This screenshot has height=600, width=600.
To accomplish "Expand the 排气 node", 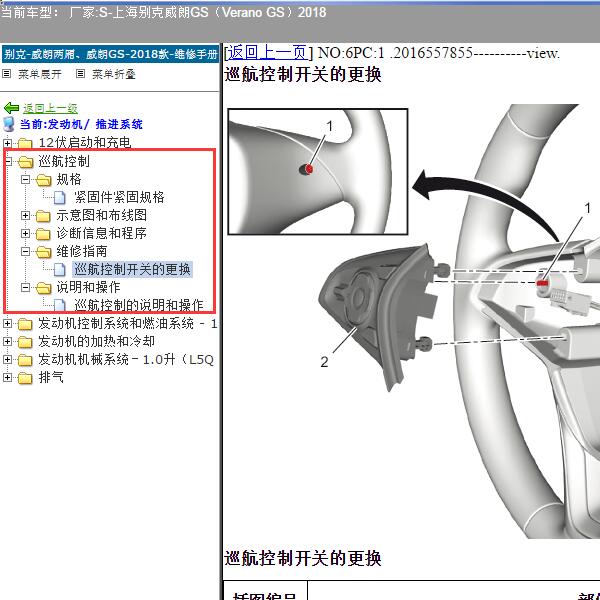I will click(x=7, y=378).
